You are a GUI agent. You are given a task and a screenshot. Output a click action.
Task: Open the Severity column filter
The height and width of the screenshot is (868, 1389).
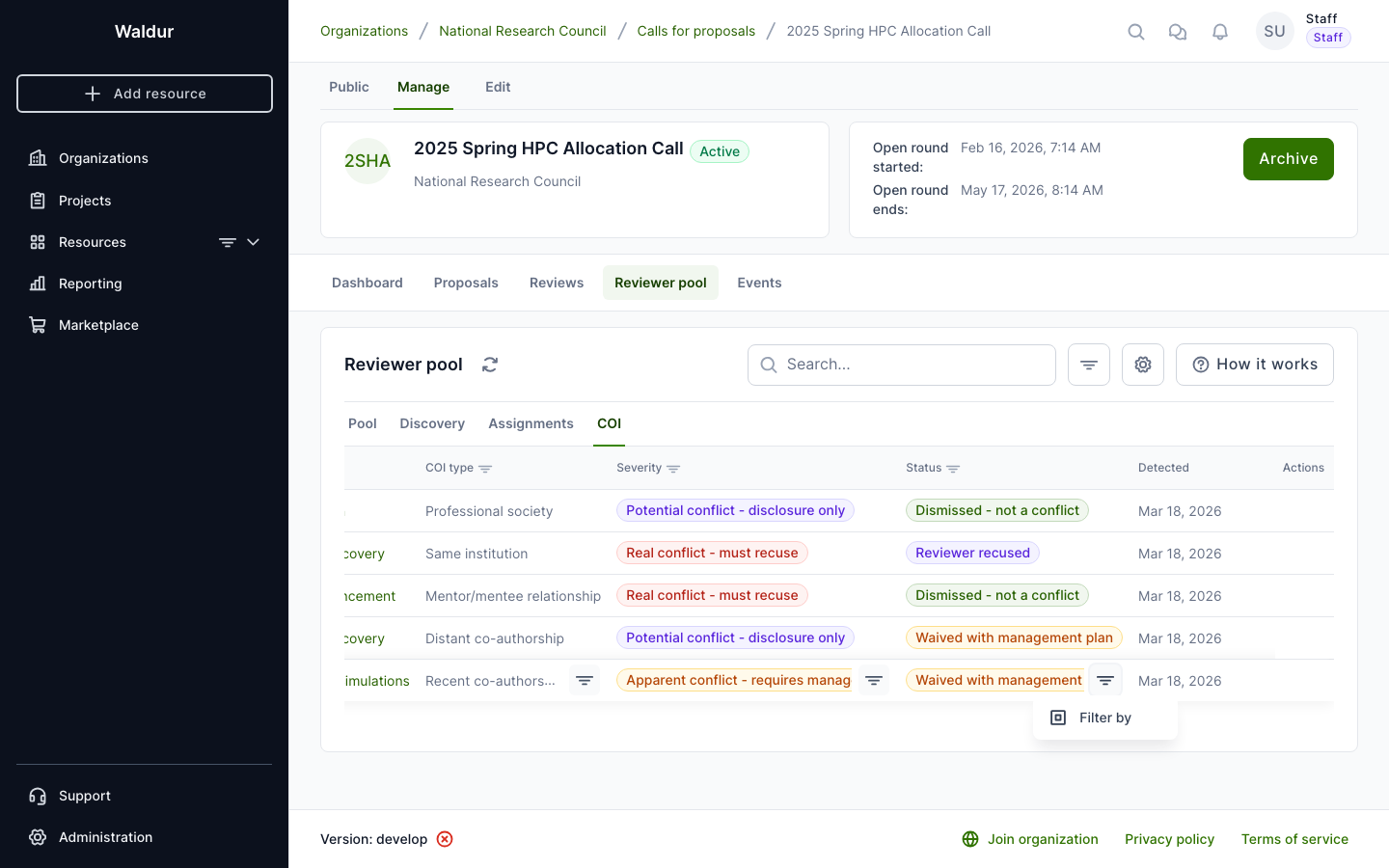pos(673,469)
